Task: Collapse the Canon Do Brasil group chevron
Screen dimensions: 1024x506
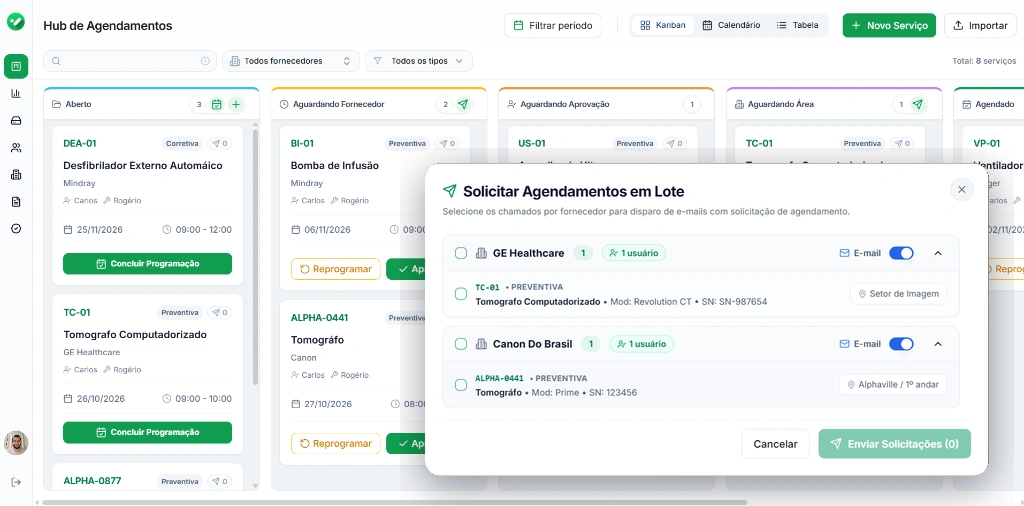Action: coord(938,343)
